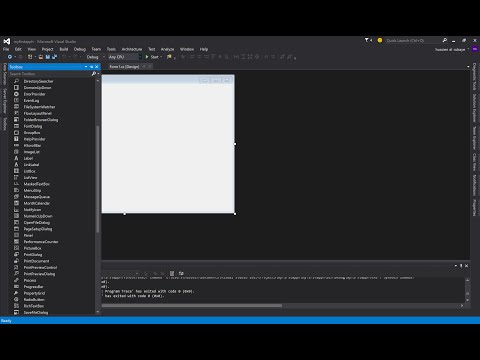Open the Architecture menu
The height and width of the screenshot is (360, 480).
[132, 49]
